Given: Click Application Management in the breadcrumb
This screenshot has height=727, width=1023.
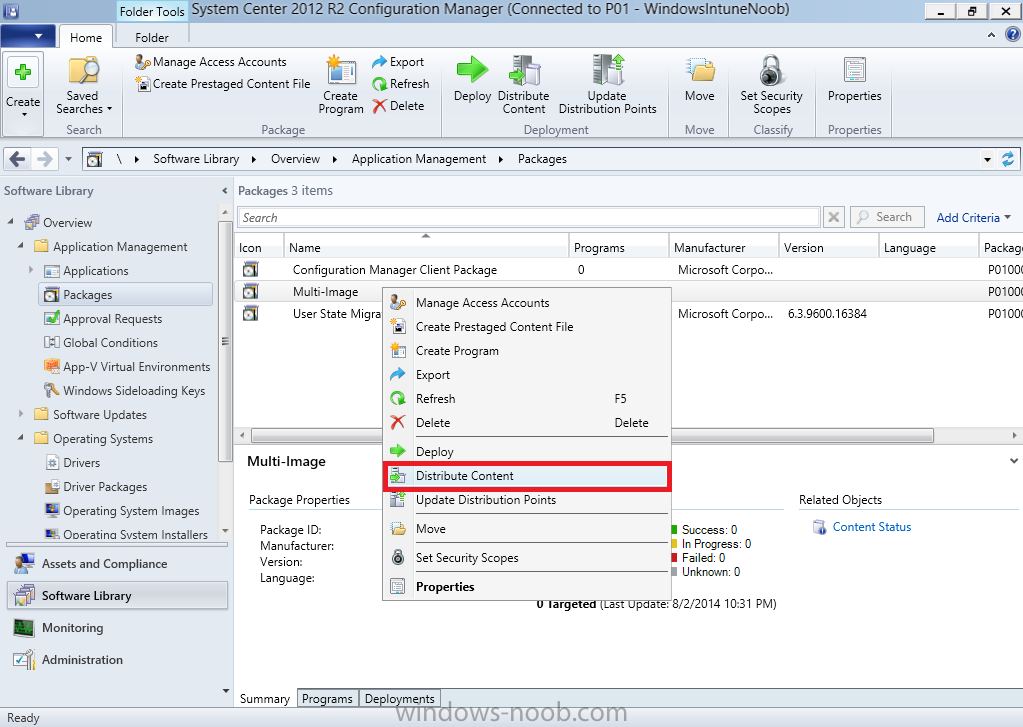Looking at the screenshot, I should [x=419, y=159].
